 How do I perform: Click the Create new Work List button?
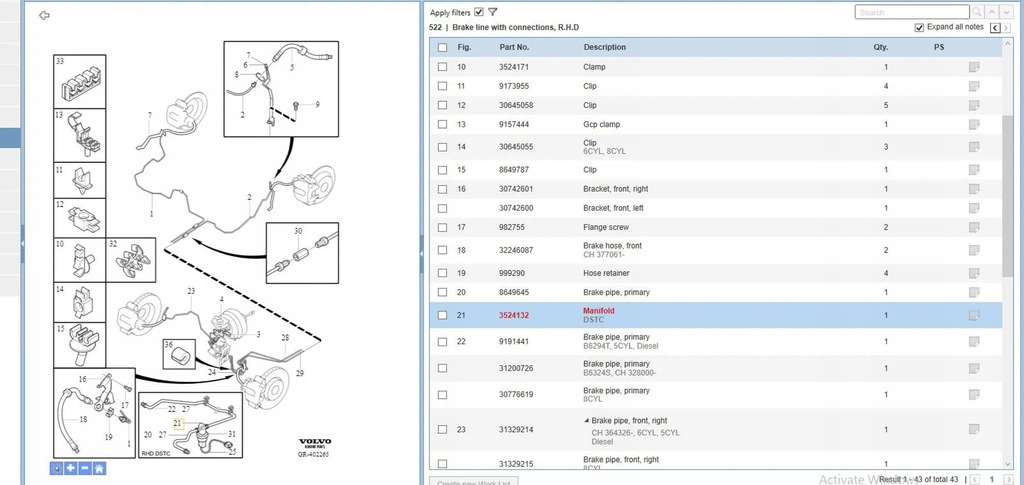click(x=474, y=482)
